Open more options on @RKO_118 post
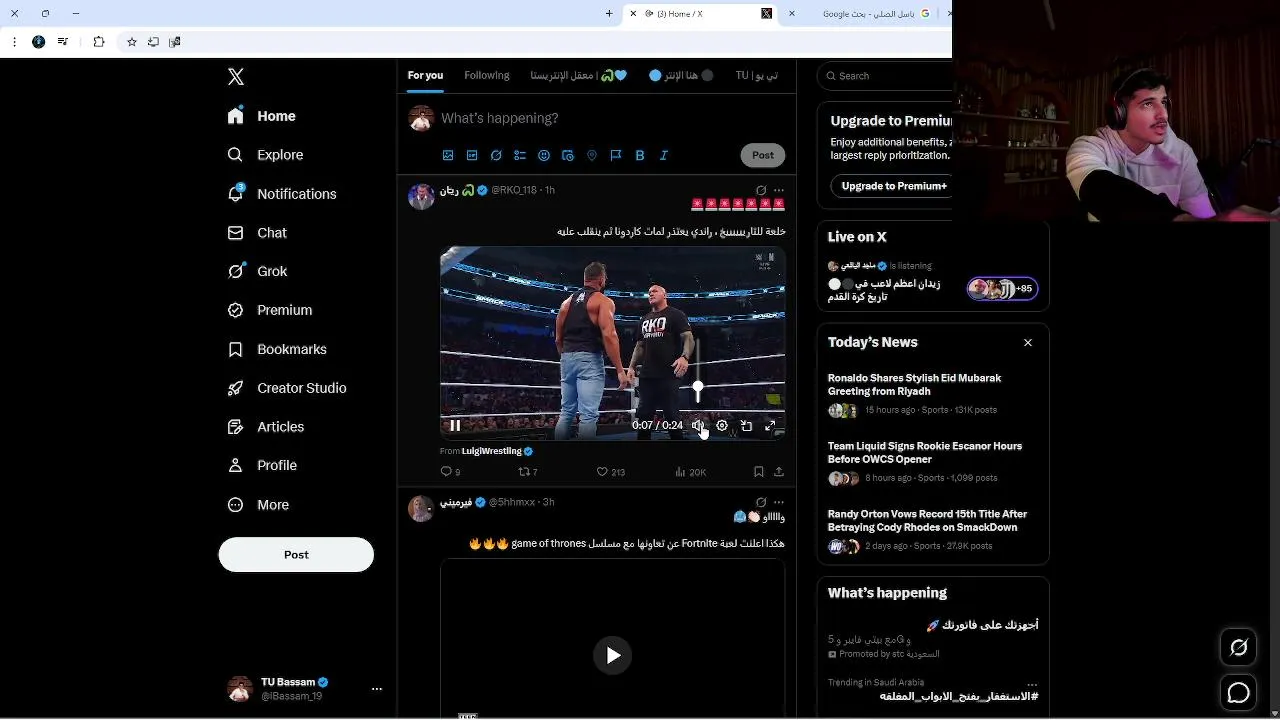Image resolution: width=1280 pixels, height=720 pixels. (779, 190)
